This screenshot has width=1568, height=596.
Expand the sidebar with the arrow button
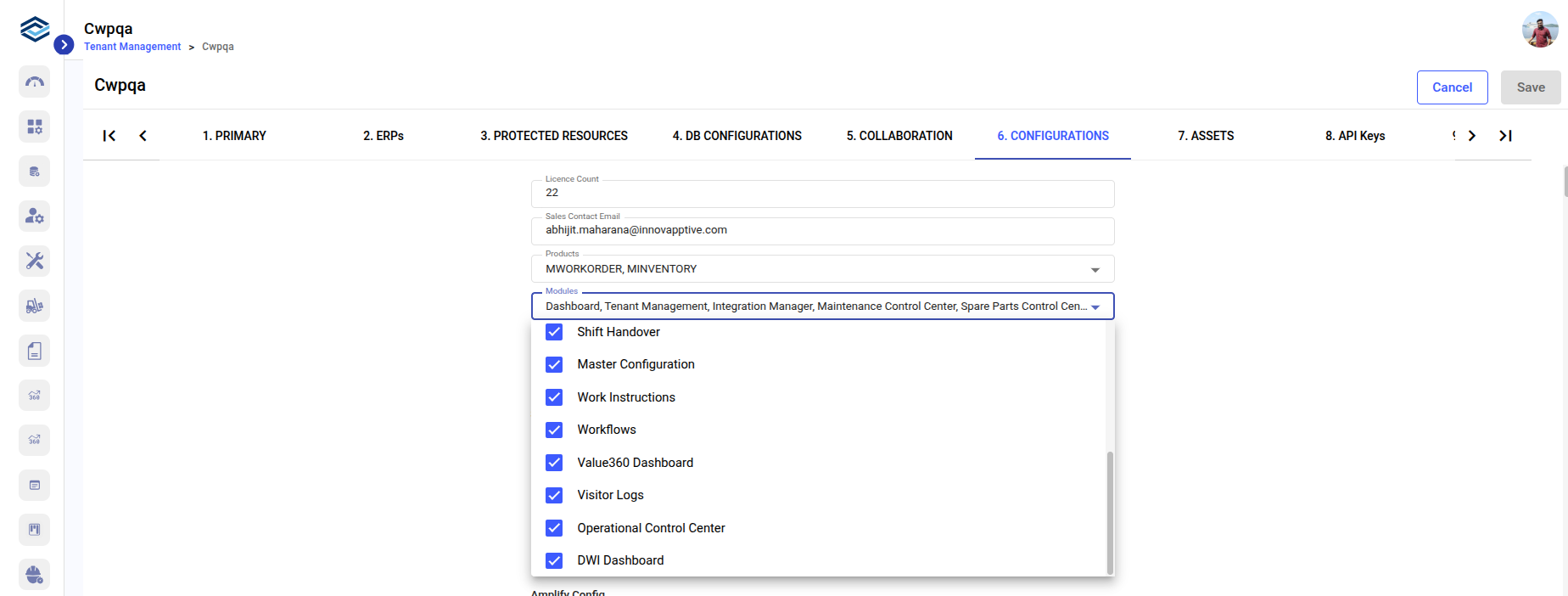click(64, 45)
